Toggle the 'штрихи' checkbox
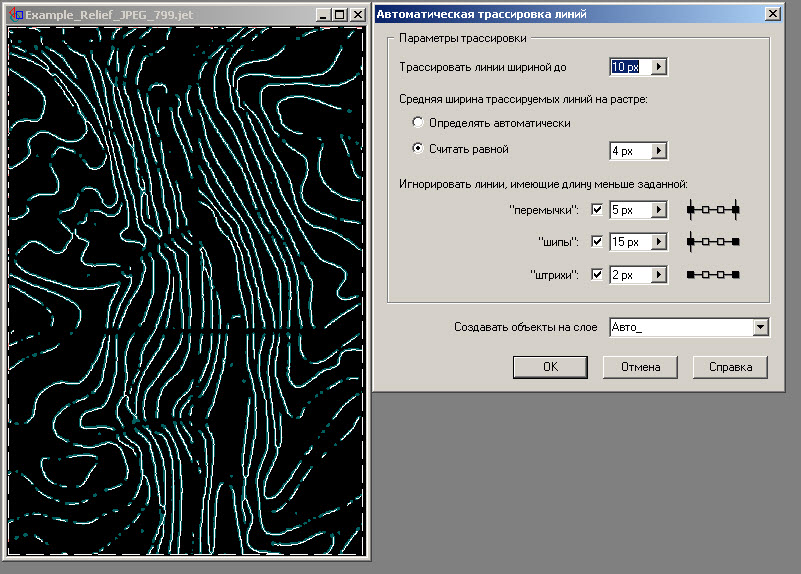Screen dimensions: 801x574 point(597,275)
